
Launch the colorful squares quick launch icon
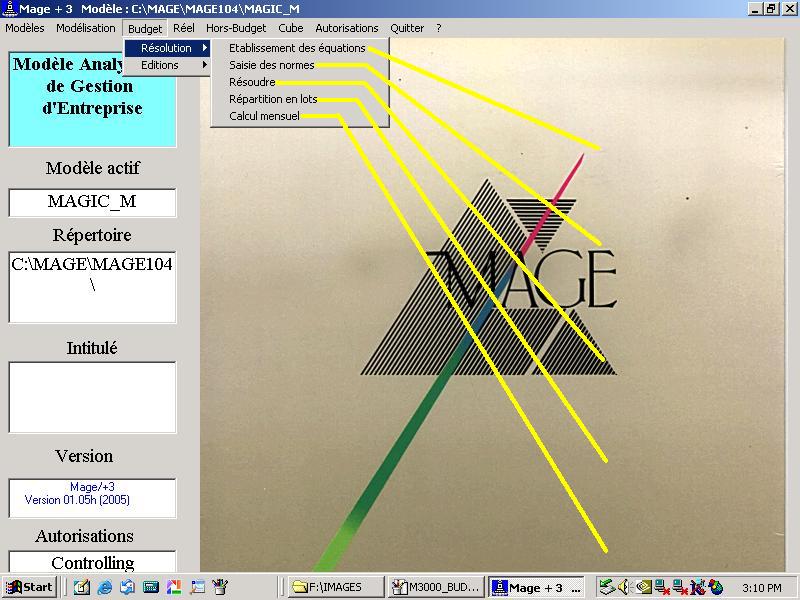[174, 587]
